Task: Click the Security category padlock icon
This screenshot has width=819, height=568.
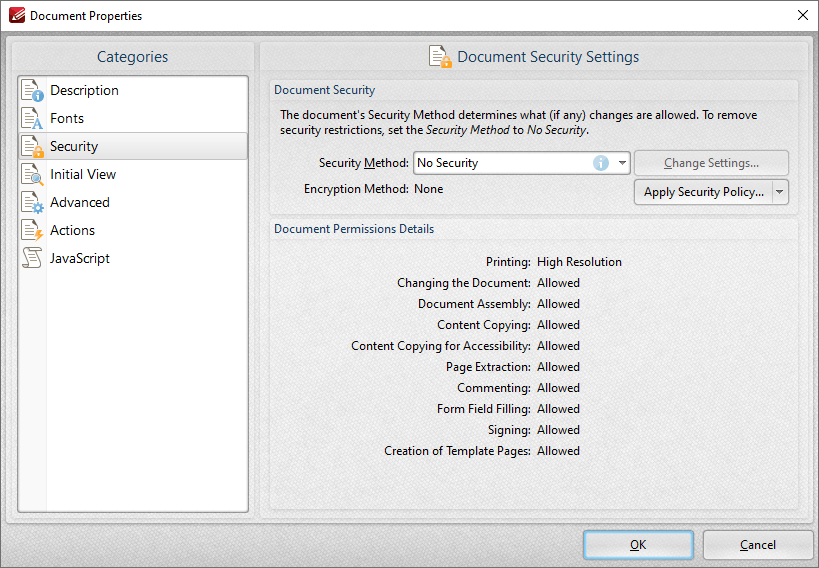Action: [x=32, y=146]
